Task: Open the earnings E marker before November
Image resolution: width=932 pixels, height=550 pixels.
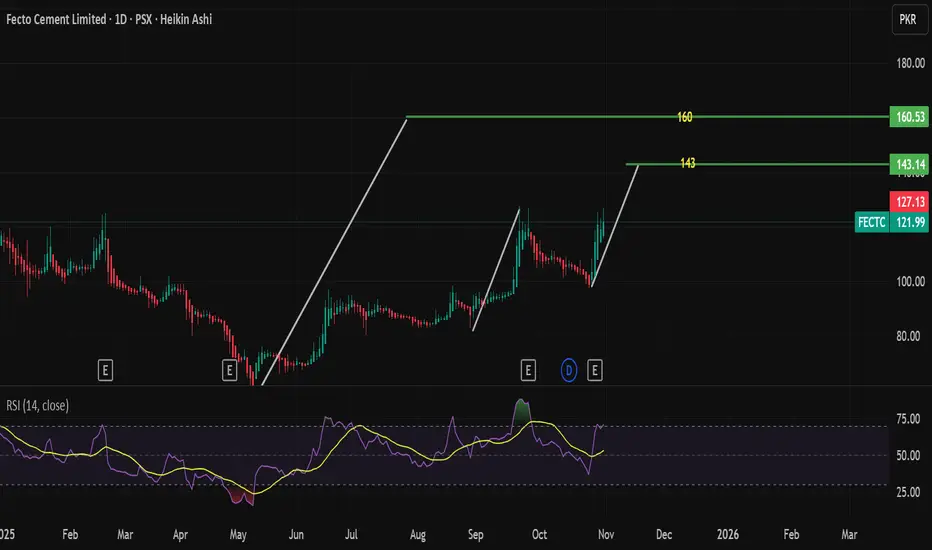Action: (594, 370)
